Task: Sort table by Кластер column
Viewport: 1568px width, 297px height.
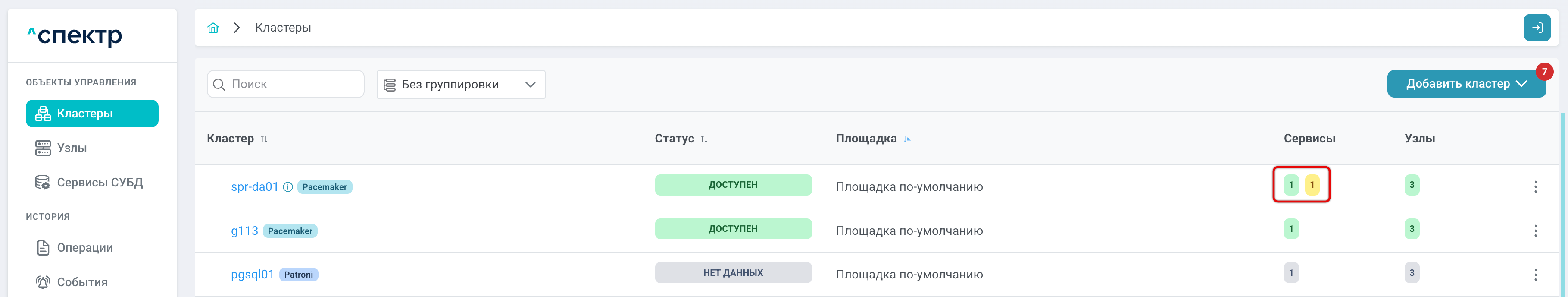Action: (264, 139)
